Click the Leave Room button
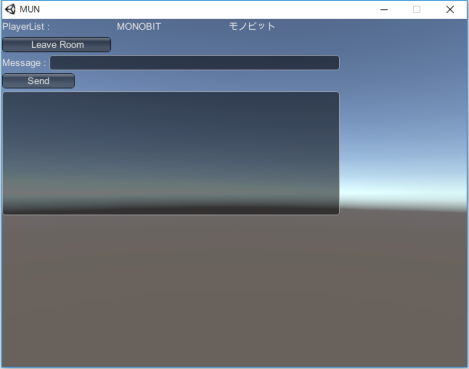 point(57,45)
